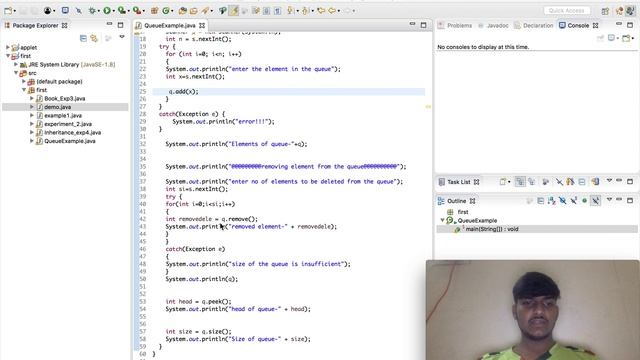Click the Coverage run icon
Image resolution: width=640 pixels, height=360 pixels.
tap(122, 11)
